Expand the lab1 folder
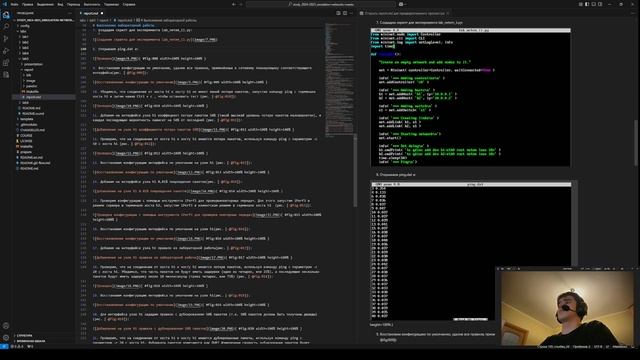The image size is (640, 360). click(x=25, y=37)
